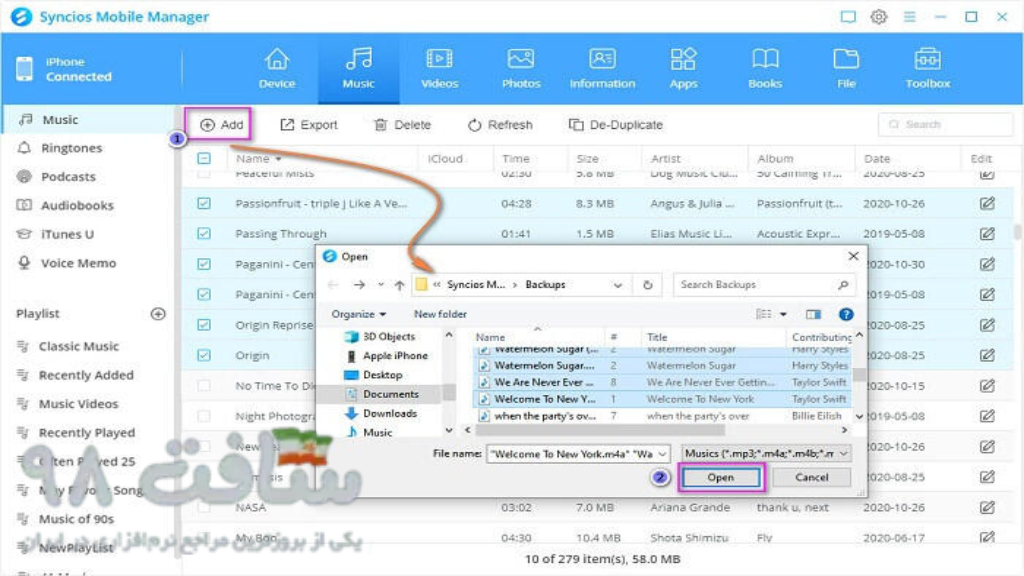The width and height of the screenshot is (1024, 576).
Task: Click the settings gear in title bar
Action: [x=879, y=17]
